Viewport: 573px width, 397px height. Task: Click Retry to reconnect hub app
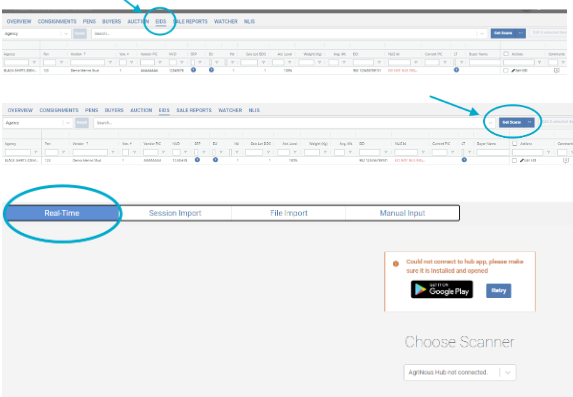tap(498, 291)
